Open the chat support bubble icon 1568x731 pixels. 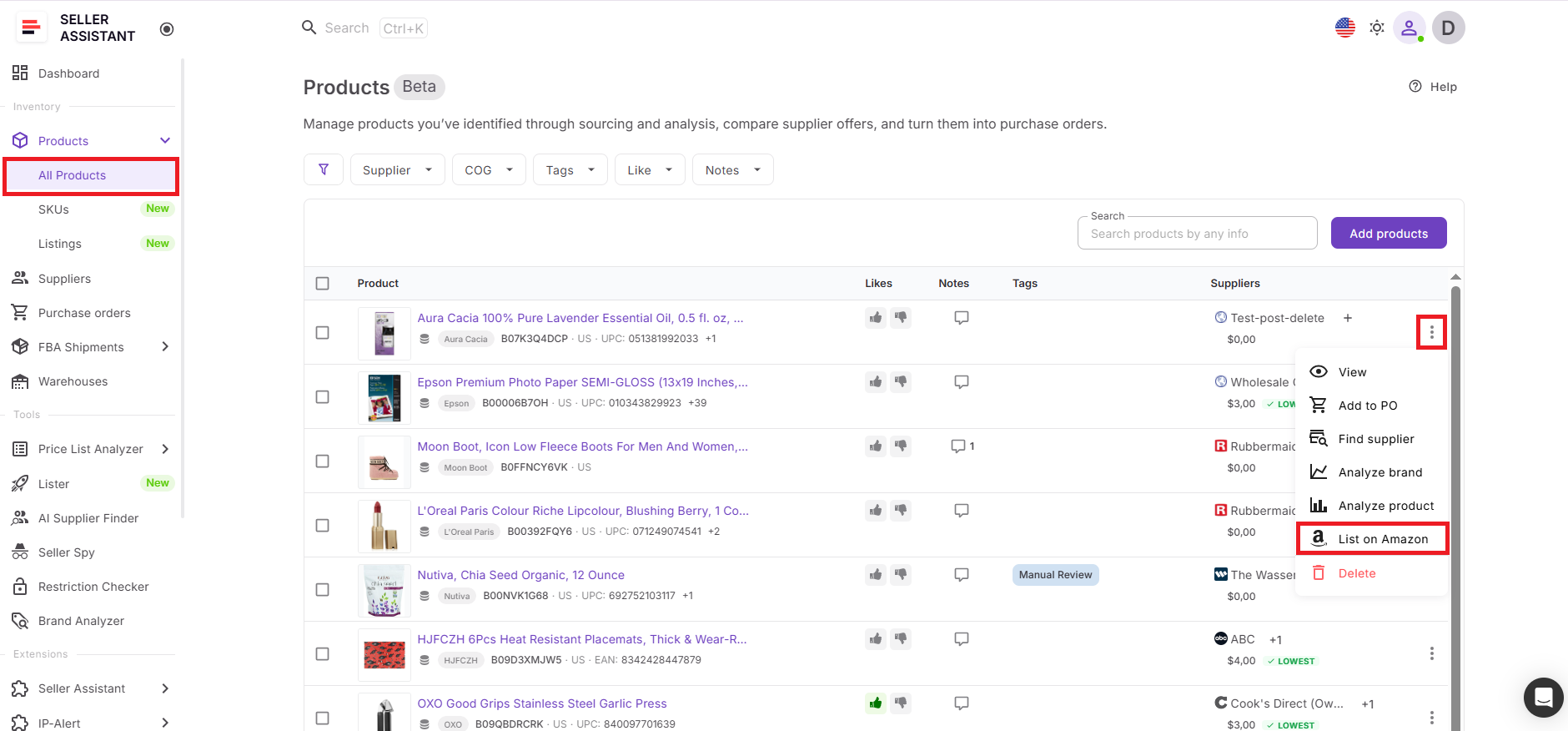[x=1544, y=698]
